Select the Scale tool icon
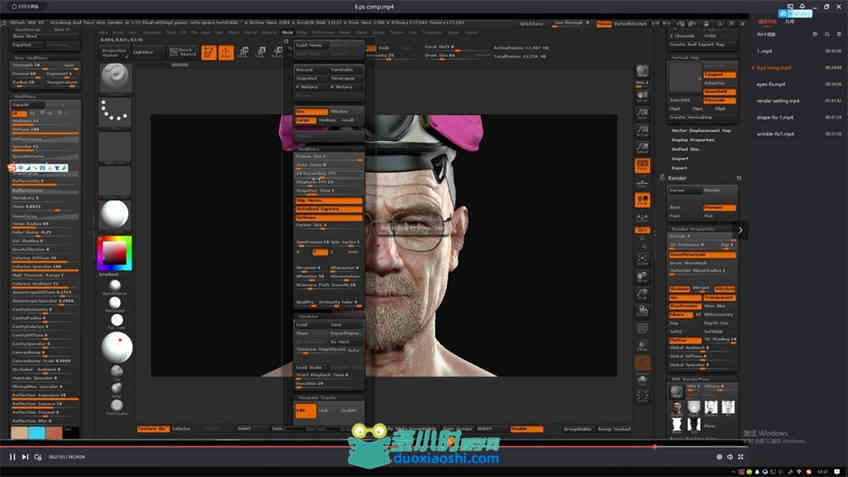Viewport: 848px width, 477px height. [261, 52]
